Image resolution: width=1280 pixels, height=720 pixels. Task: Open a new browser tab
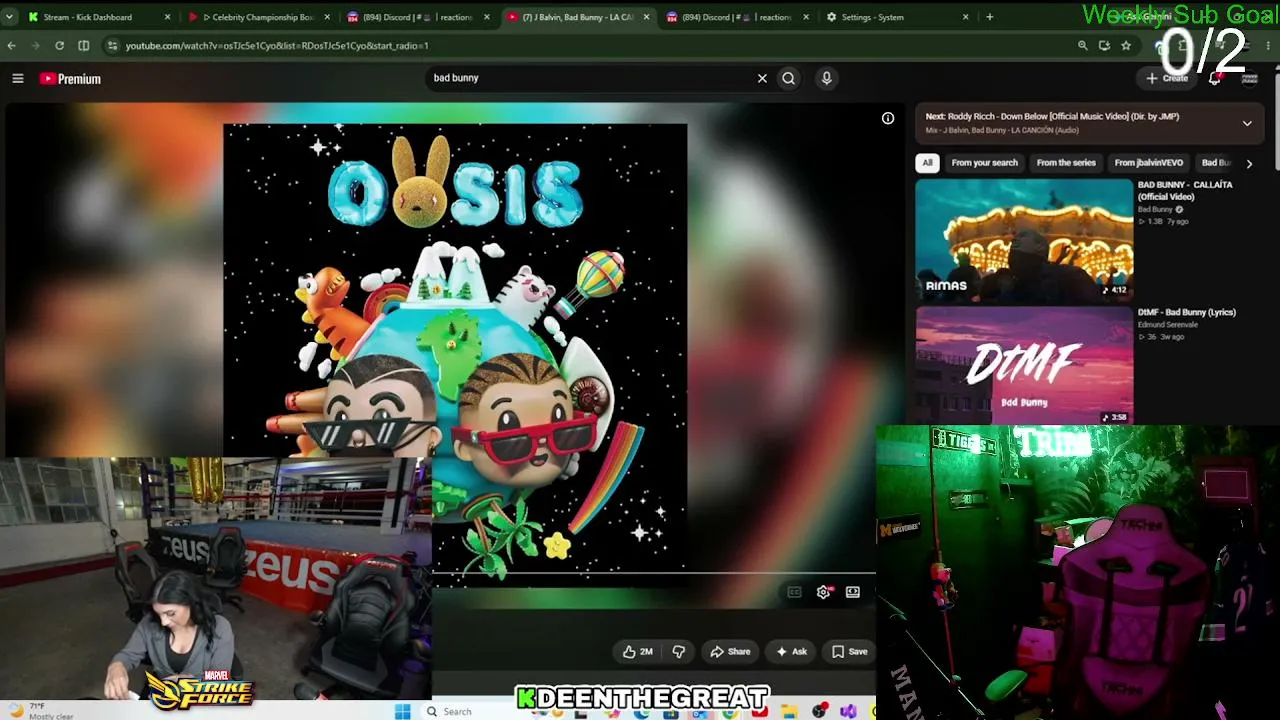tap(990, 17)
